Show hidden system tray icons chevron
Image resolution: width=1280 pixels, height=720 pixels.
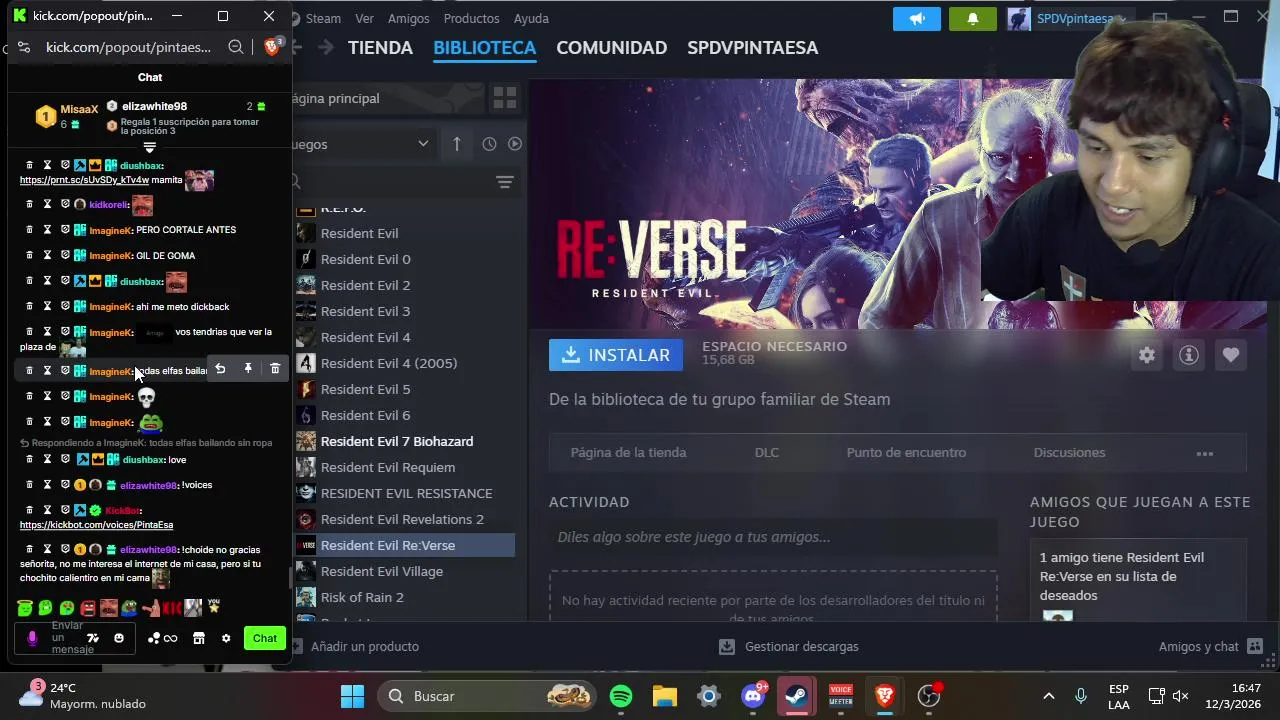1048,696
